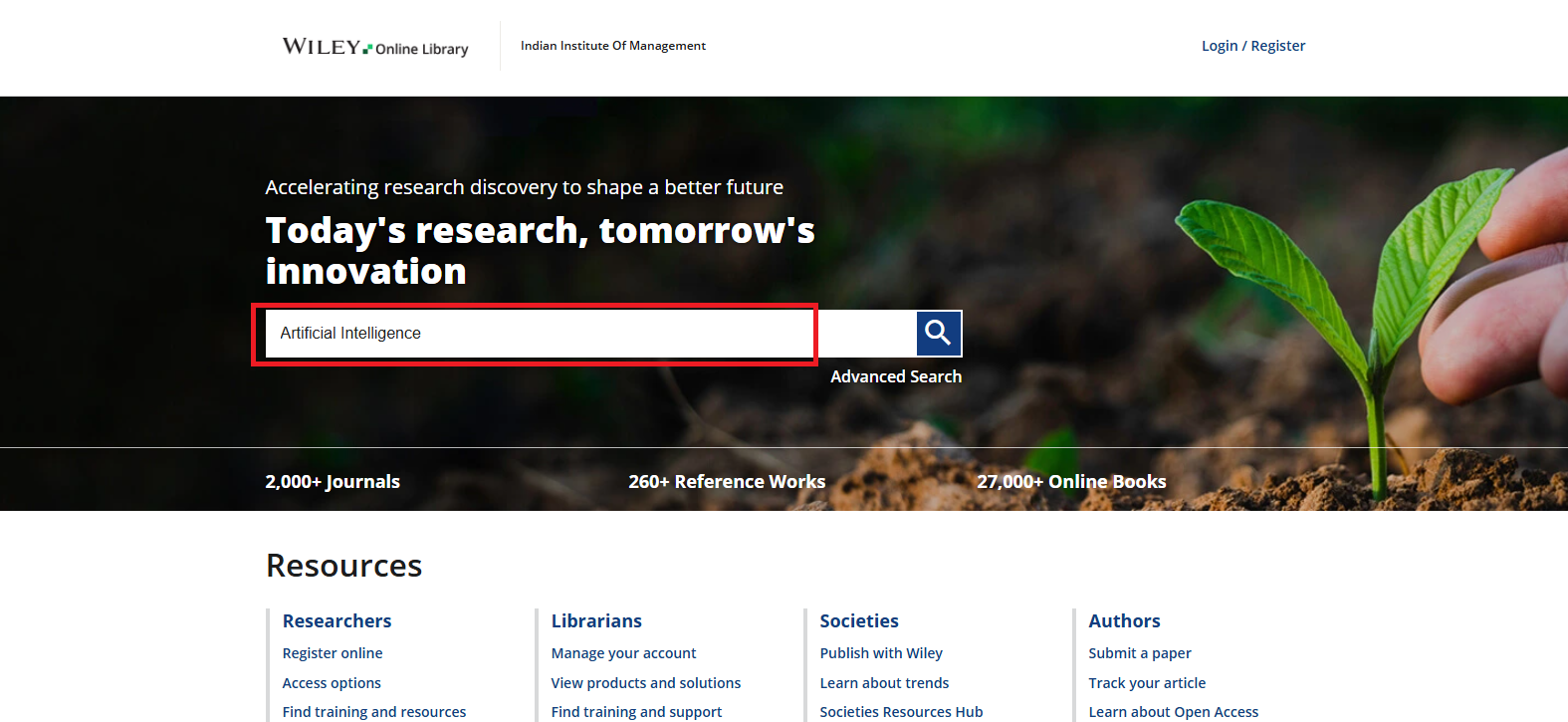
Task: Click the Wiley Online Library logo
Action: (x=374, y=47)
